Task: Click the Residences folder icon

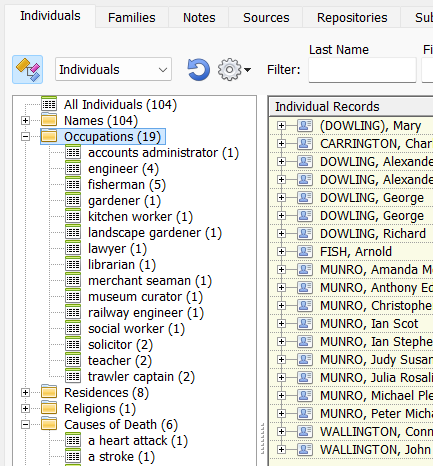Action: (x=49, y=392)
